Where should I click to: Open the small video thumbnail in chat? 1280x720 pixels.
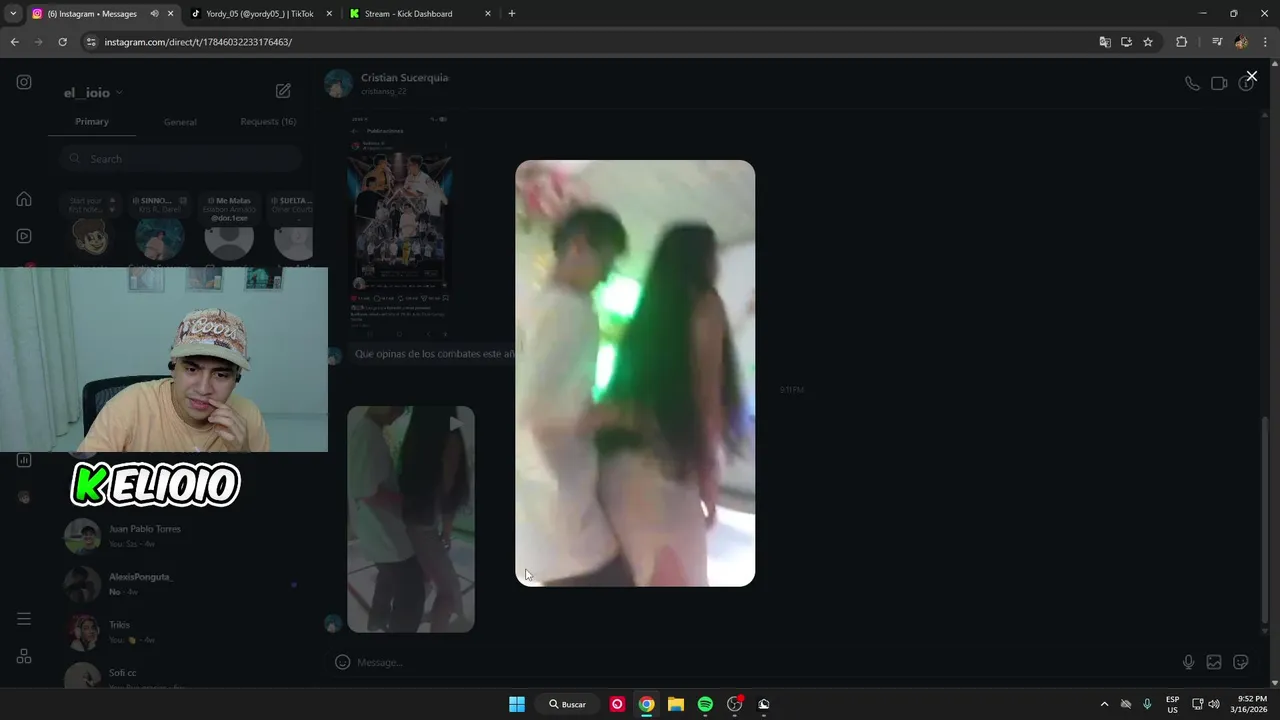pos(411,518)
